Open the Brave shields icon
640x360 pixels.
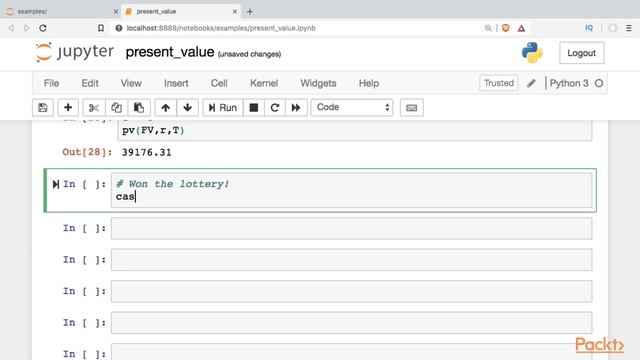pos(506,28)
